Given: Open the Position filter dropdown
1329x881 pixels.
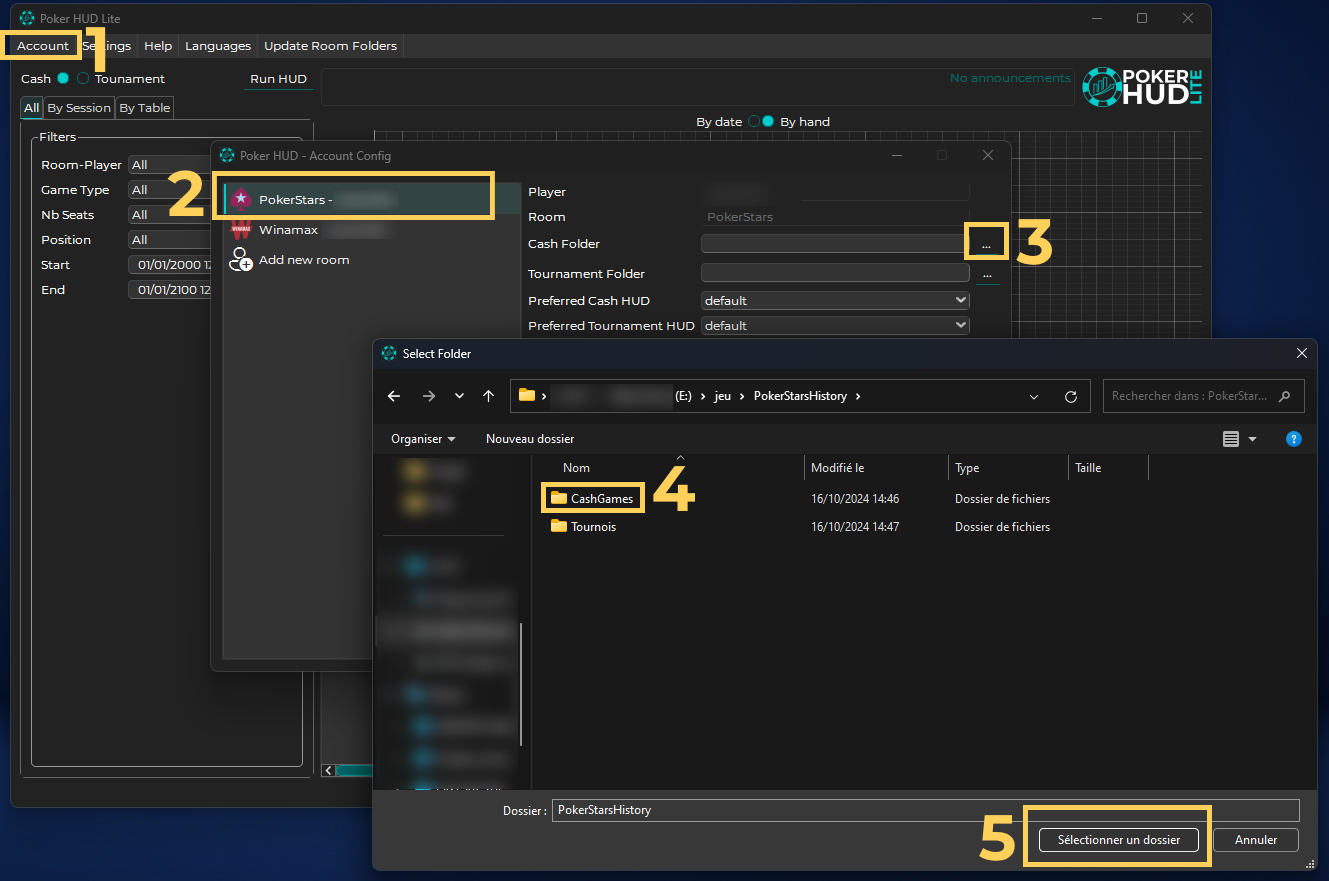Looking at the screenshot, I should pyautogui.click(x=169, y=240).
